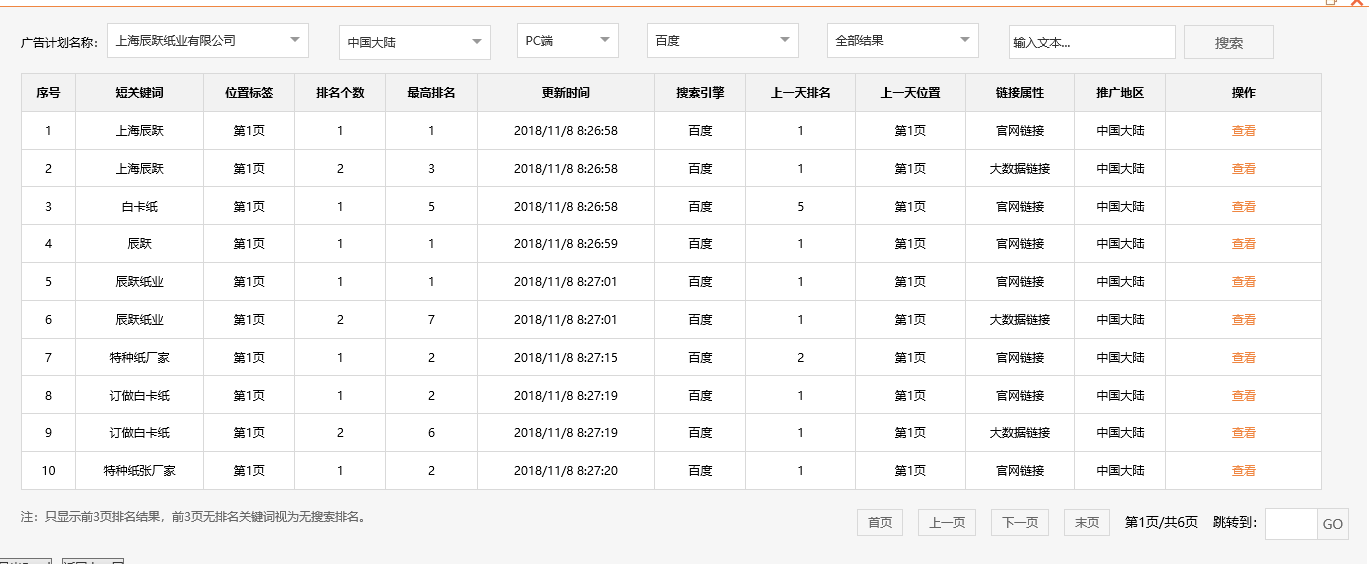Open 查看 link for row number 5

(x=1243, y=281)
